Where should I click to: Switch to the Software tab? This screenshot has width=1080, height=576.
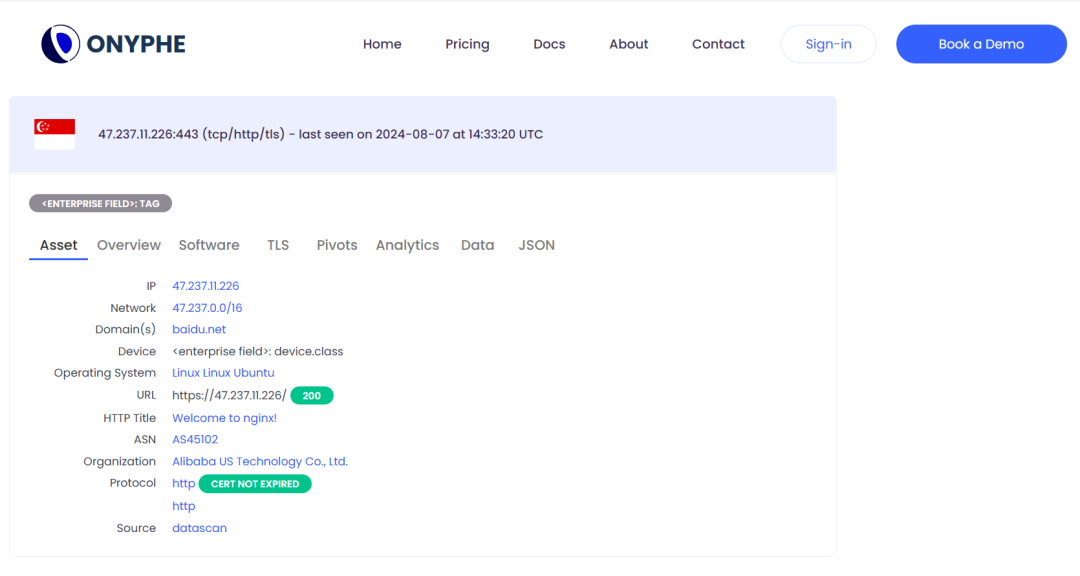click(x=209, y=245)
